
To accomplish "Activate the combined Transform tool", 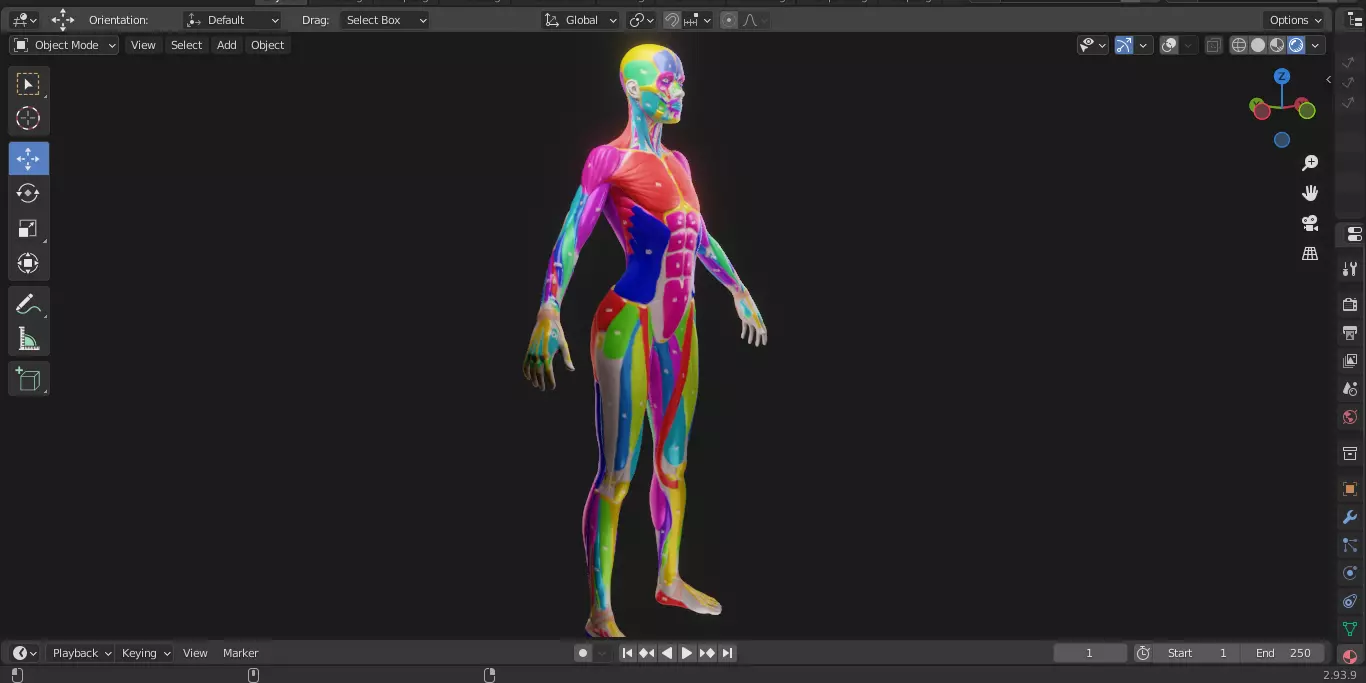I will point(28,263).
